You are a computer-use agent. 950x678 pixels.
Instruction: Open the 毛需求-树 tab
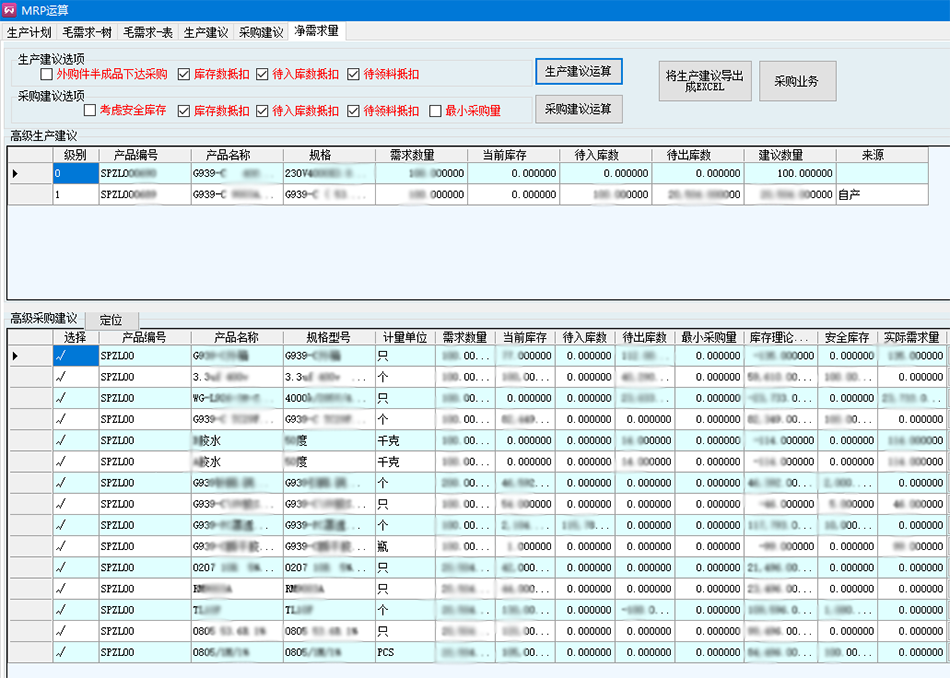coord(88,32)
